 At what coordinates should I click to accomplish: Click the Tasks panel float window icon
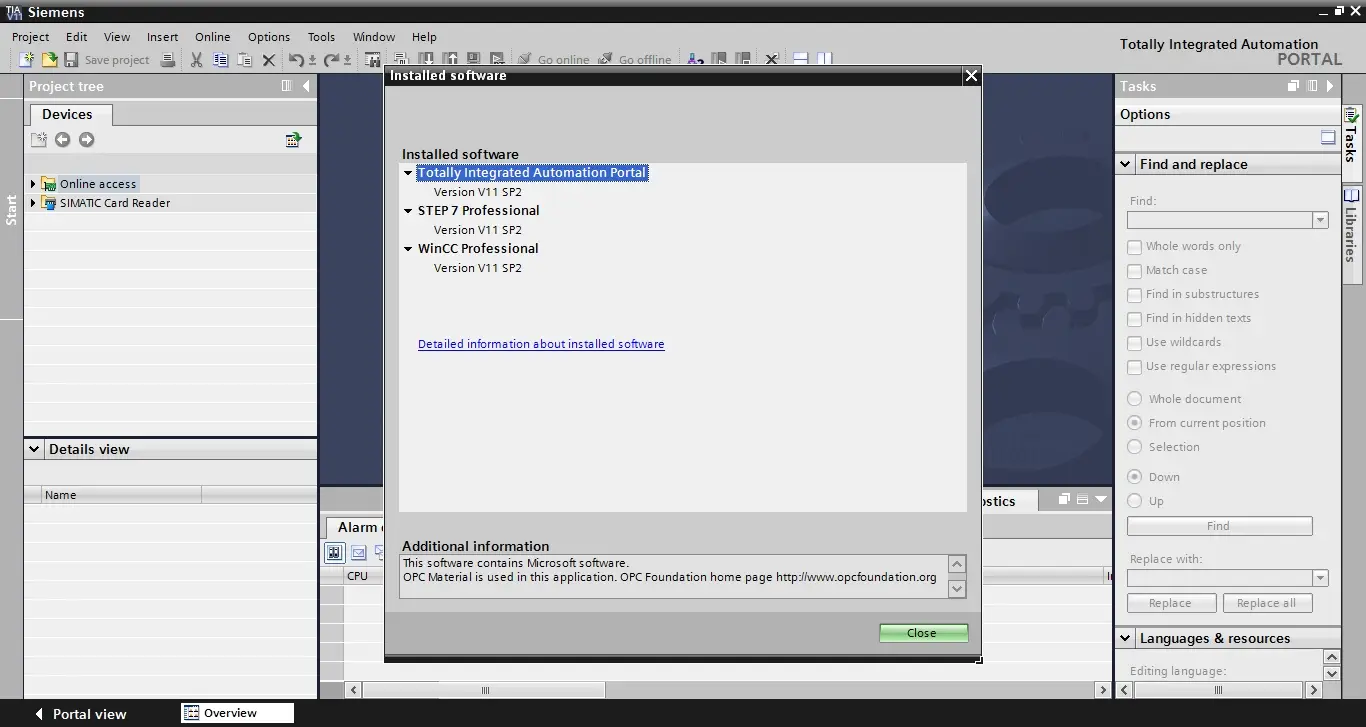point(1293,86)
